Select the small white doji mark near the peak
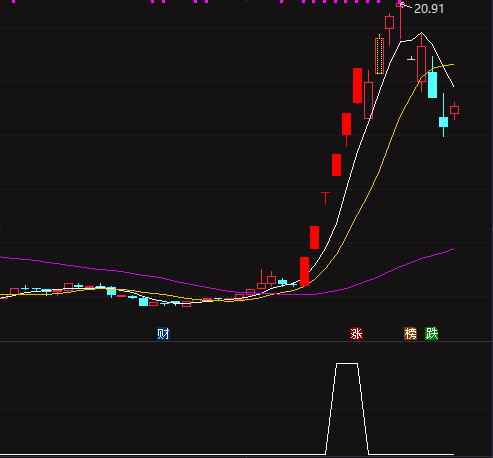 (x=411, y=59)
